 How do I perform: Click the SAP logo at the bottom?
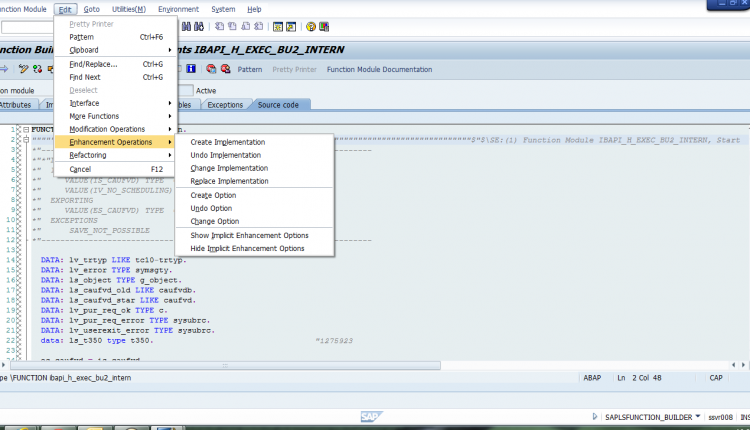tap(371, 417)
